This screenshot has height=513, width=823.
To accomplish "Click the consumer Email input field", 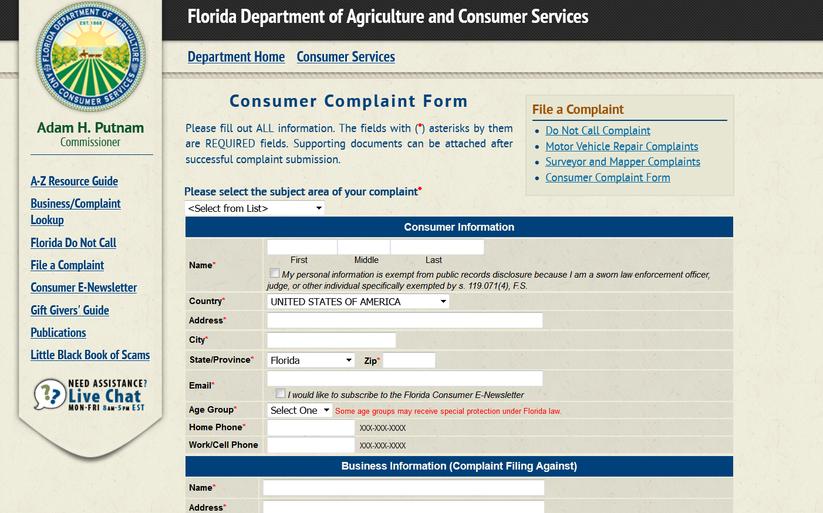I will (405, 379).
